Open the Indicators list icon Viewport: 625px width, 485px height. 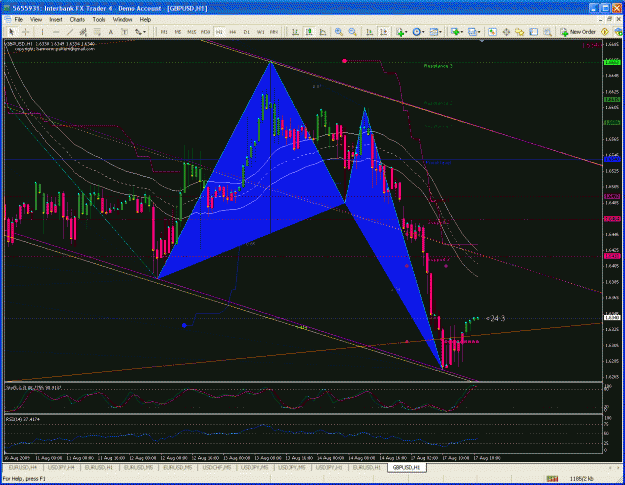coord(400,32)
